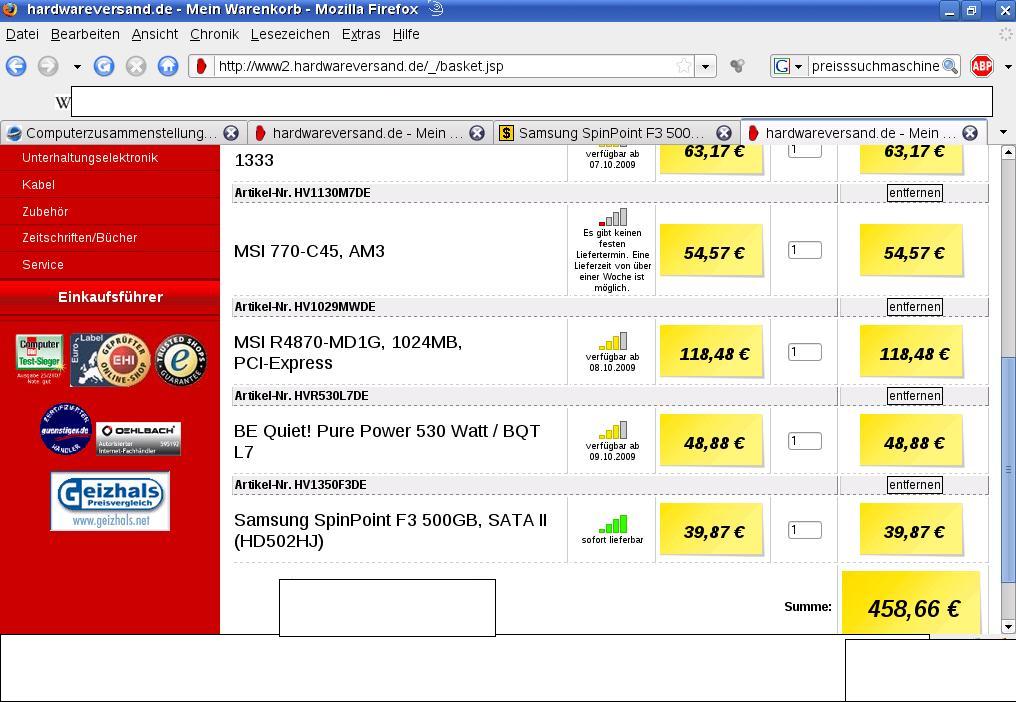The image size is (1016, 702).
Task: Open the guenstiger.de certified dealer badge
Action: point(65,429)
